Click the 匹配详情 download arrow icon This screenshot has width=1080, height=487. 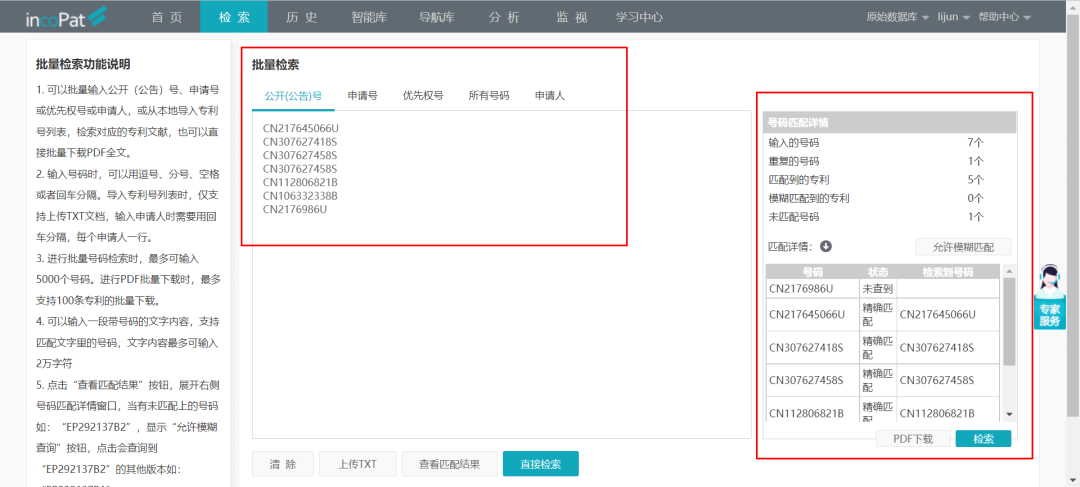coord(825,247)
